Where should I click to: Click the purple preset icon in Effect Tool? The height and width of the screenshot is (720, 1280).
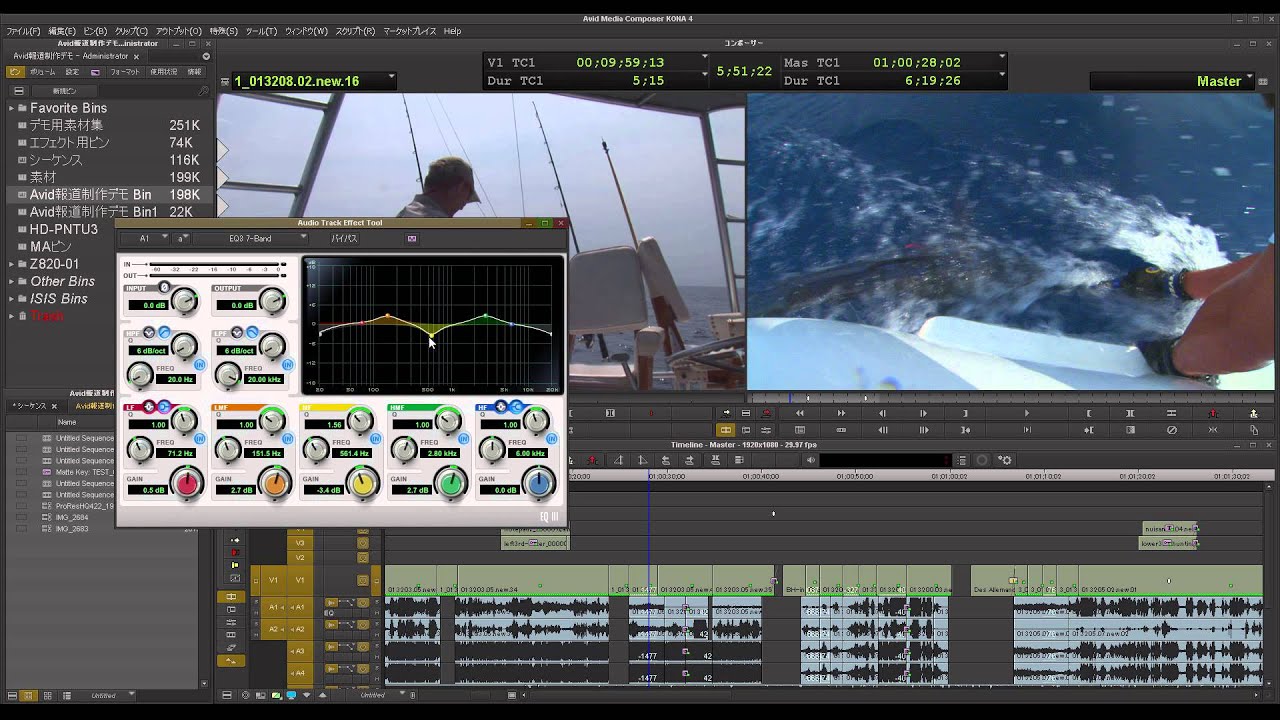pos(411,239)
